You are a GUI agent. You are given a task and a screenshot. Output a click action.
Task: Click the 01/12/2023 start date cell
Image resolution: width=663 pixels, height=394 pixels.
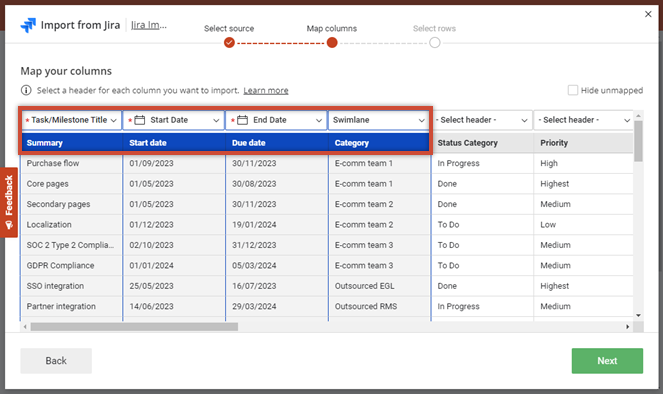pyautogui.click(x=174, y=224)
